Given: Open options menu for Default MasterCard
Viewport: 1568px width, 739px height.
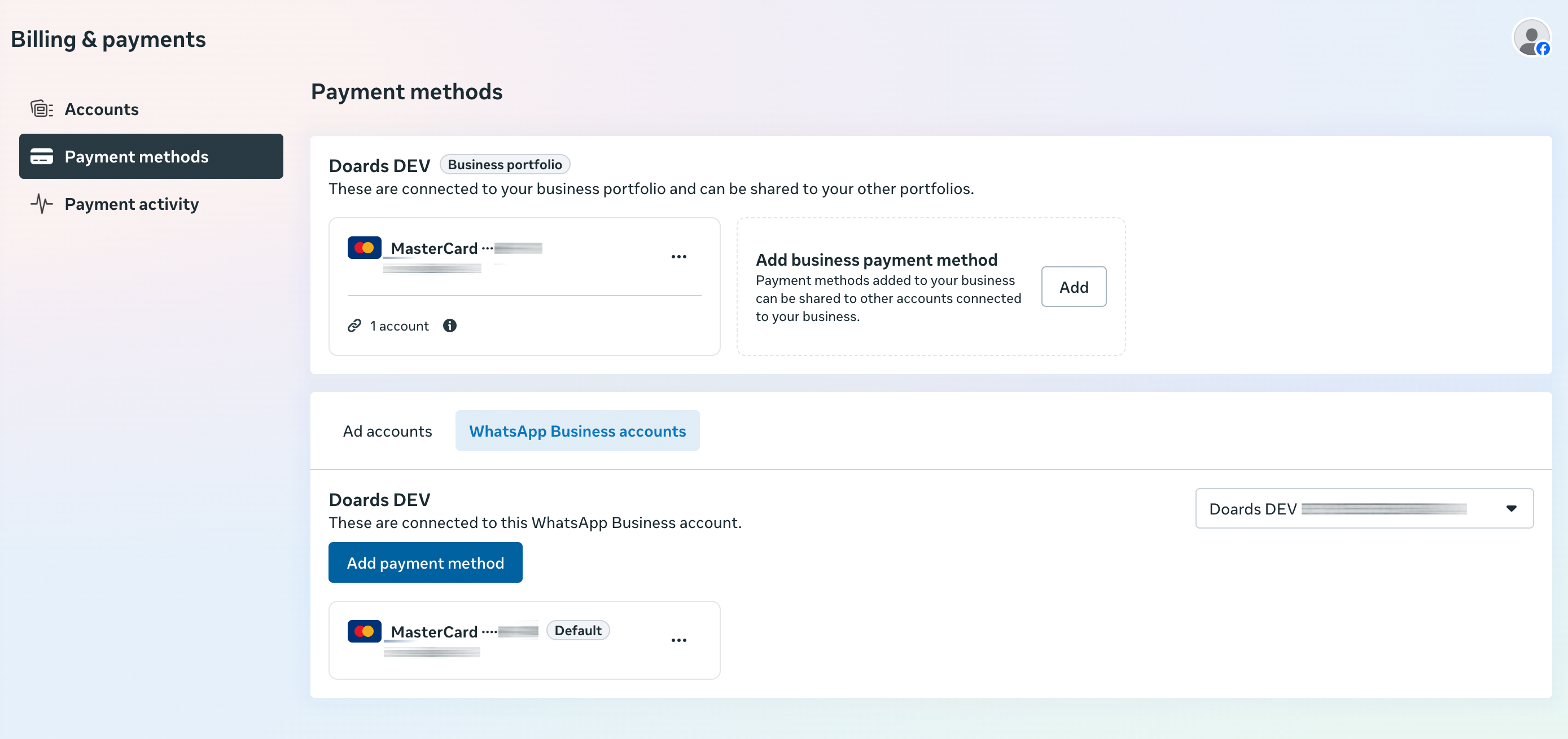Looking at the screenshot, I should click(x=678, y=640).
